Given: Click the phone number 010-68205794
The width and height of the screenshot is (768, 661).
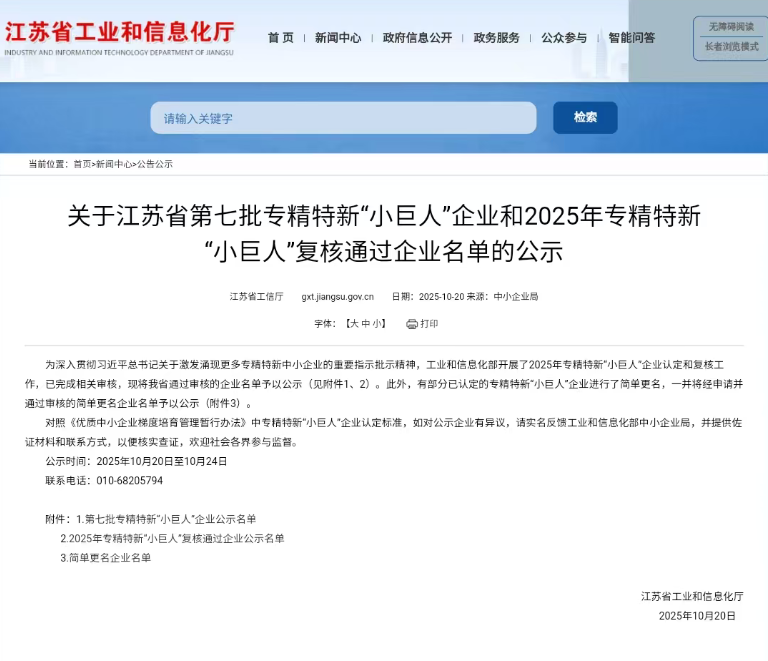Looking at the screenshot, I should coord(129,481).
